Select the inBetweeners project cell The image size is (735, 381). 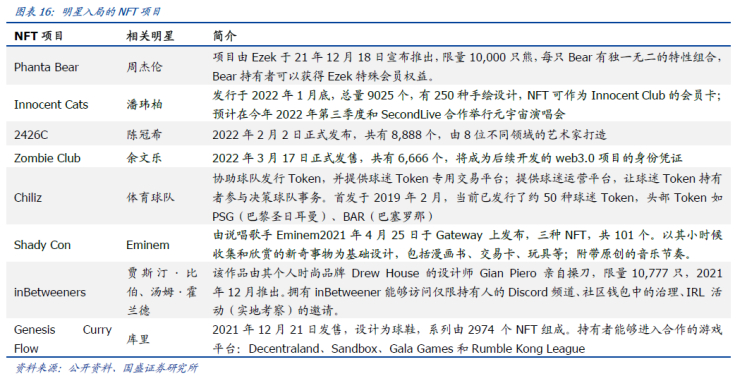click(50, 292)
